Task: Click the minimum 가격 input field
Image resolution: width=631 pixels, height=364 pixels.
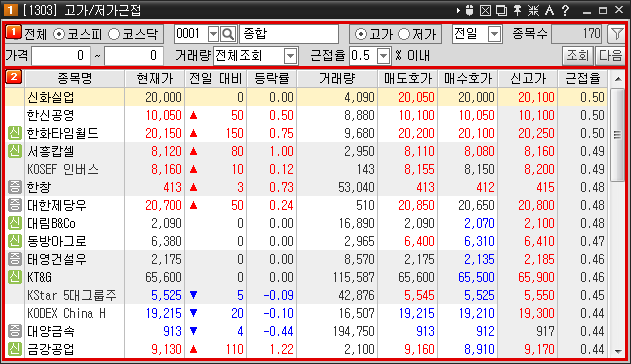Action: tap(60, 56)
